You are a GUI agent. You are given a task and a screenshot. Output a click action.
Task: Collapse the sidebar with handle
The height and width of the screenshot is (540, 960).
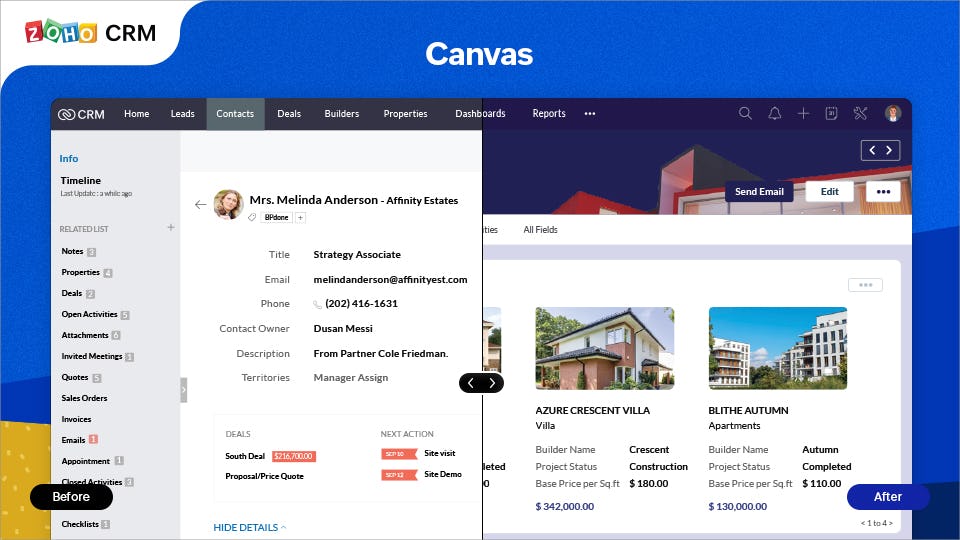tap(184, 390)
